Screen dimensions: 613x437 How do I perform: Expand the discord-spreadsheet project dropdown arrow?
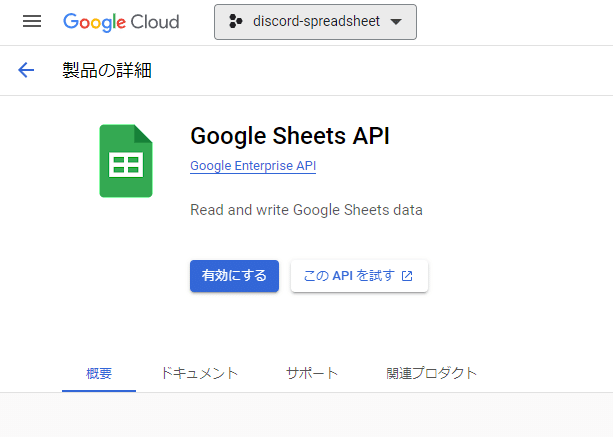tap(396, 22)
